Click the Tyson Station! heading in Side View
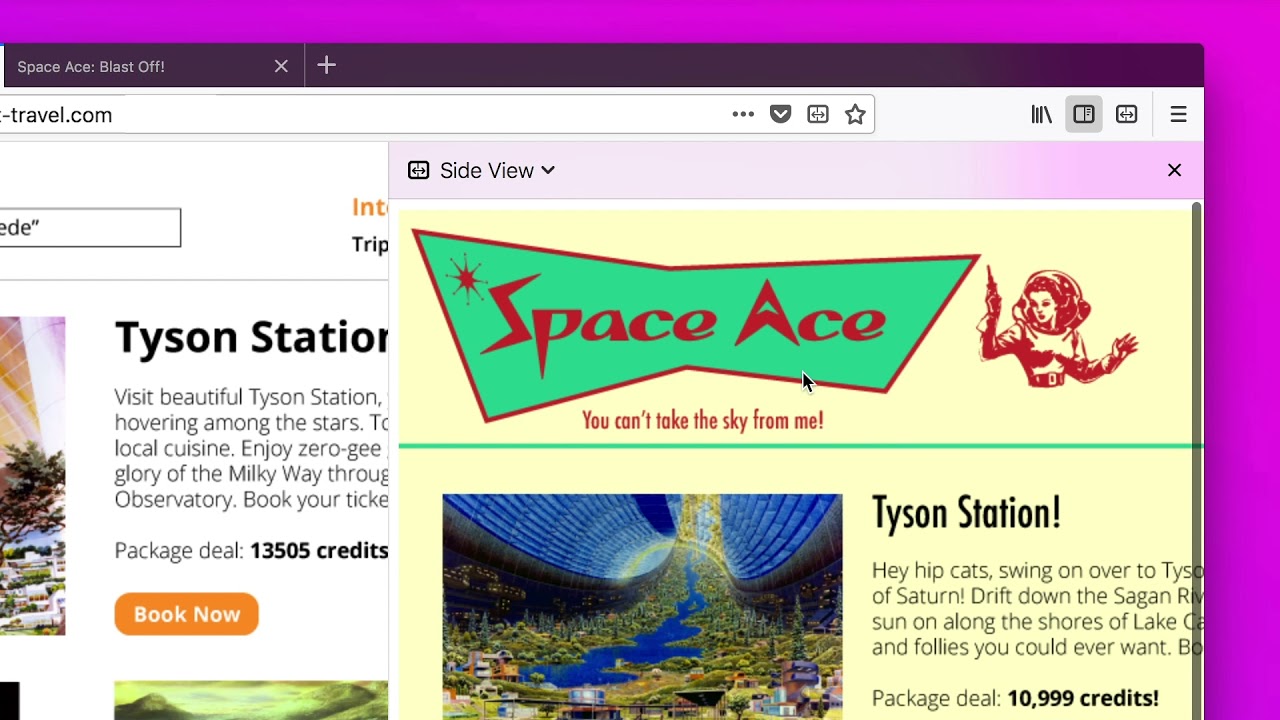This screenshot has width=1280, height=720. 966,513
